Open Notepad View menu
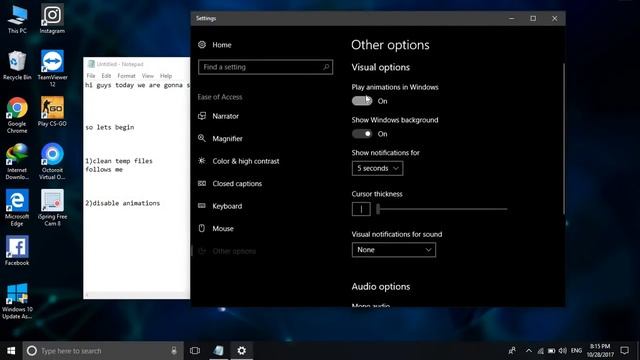The height and width of the screenshot is (360, 640). [148, 76]
